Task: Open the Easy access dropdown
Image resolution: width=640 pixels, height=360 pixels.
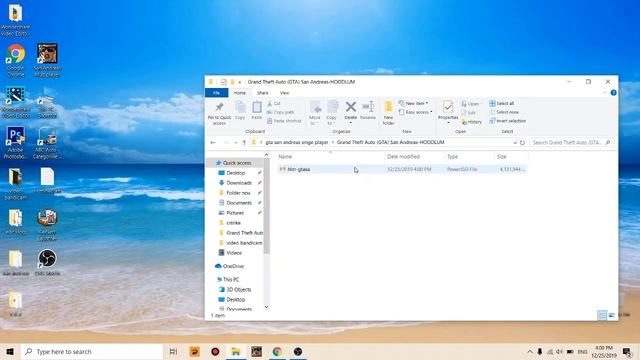Action: coord(416,112)
